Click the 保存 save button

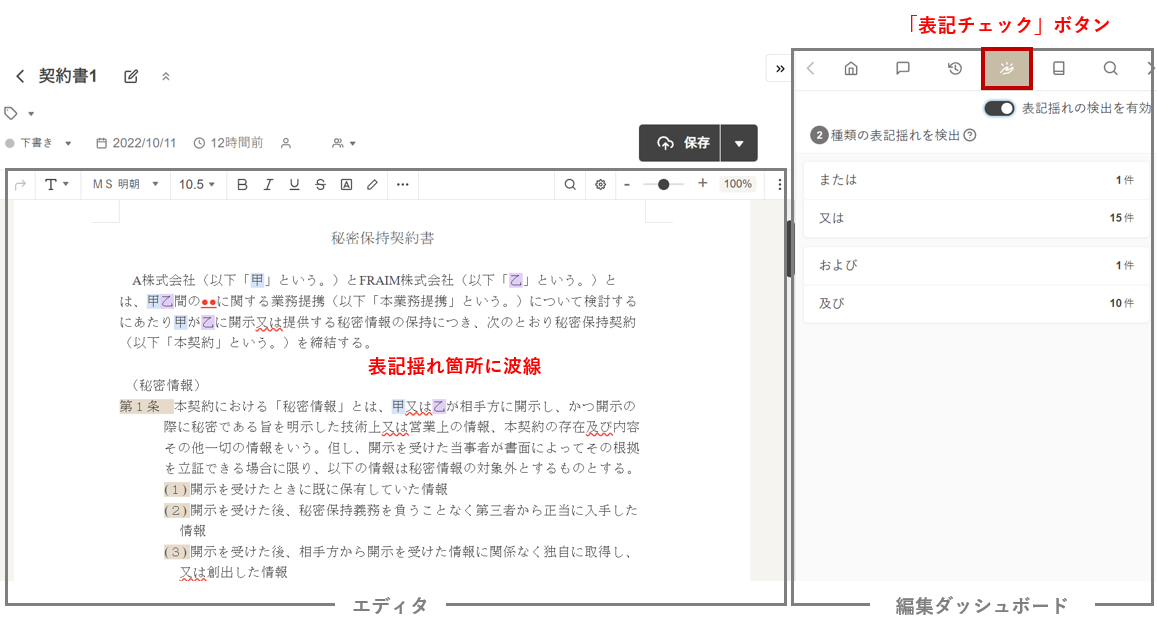682,143
